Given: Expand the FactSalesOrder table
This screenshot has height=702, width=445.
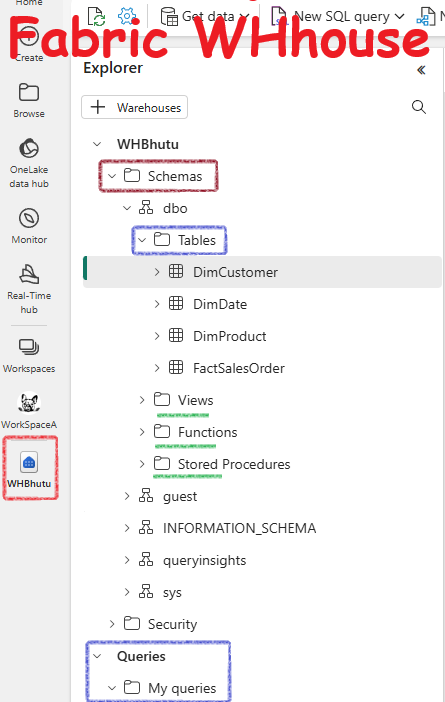Looking at the screenshot, I should tap(157, 368).
